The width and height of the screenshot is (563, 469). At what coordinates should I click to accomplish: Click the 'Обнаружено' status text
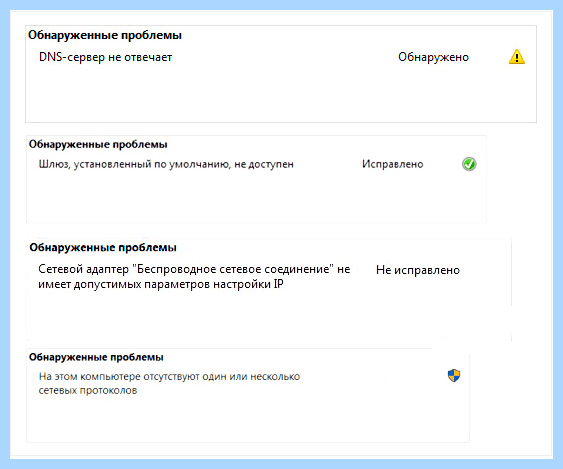[x=433, y=57]
